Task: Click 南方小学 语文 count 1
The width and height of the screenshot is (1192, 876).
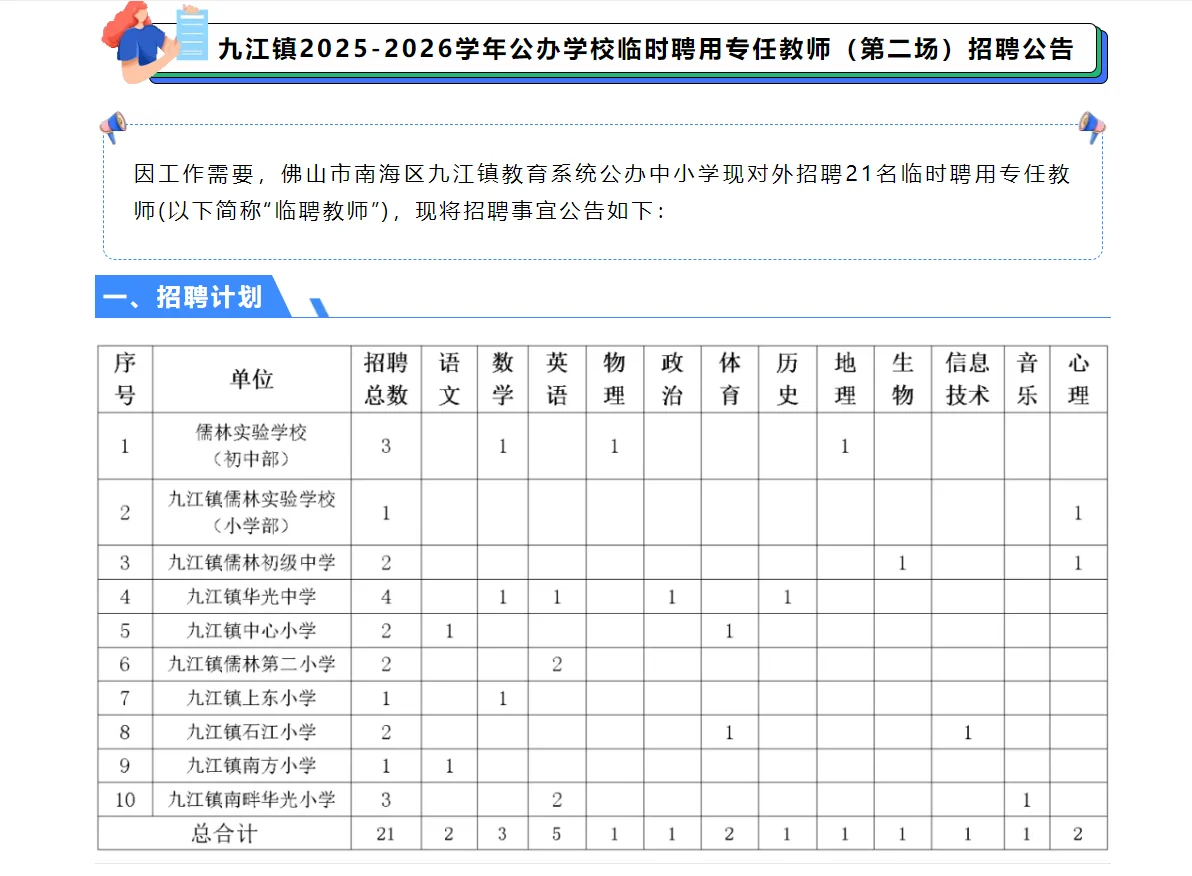Action: click(x=449, y=766)
